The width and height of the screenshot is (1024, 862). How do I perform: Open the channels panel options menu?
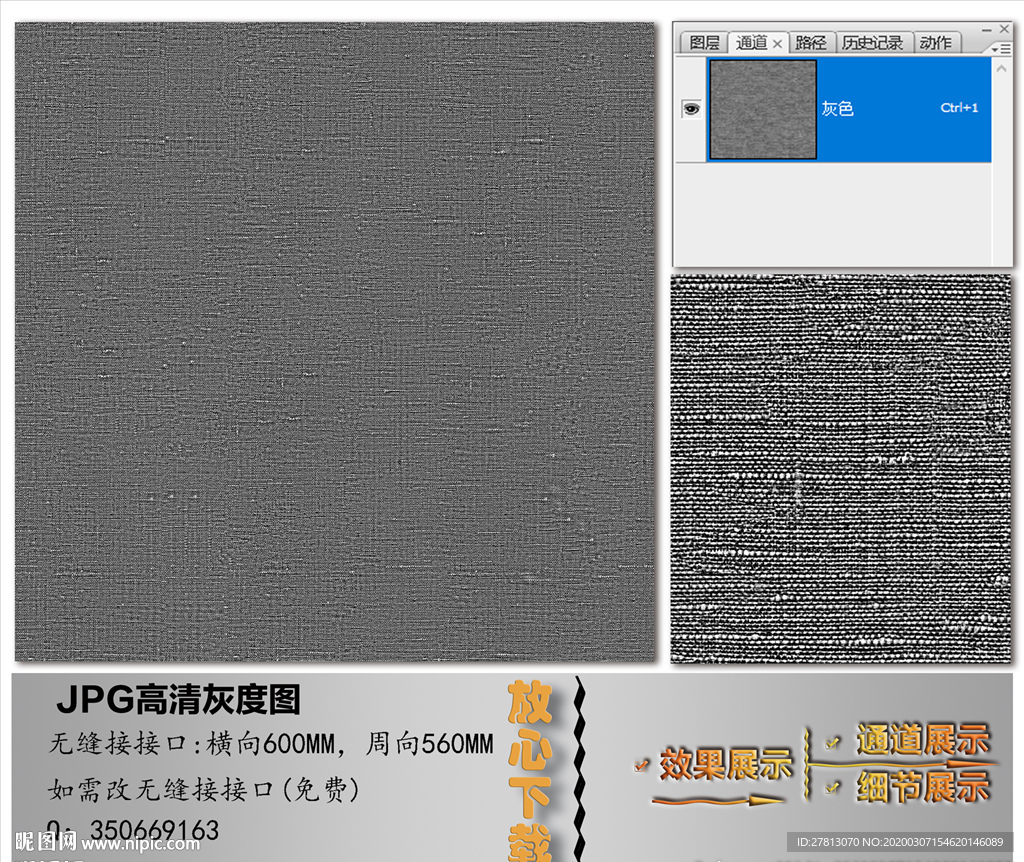tap(1000, 49)
